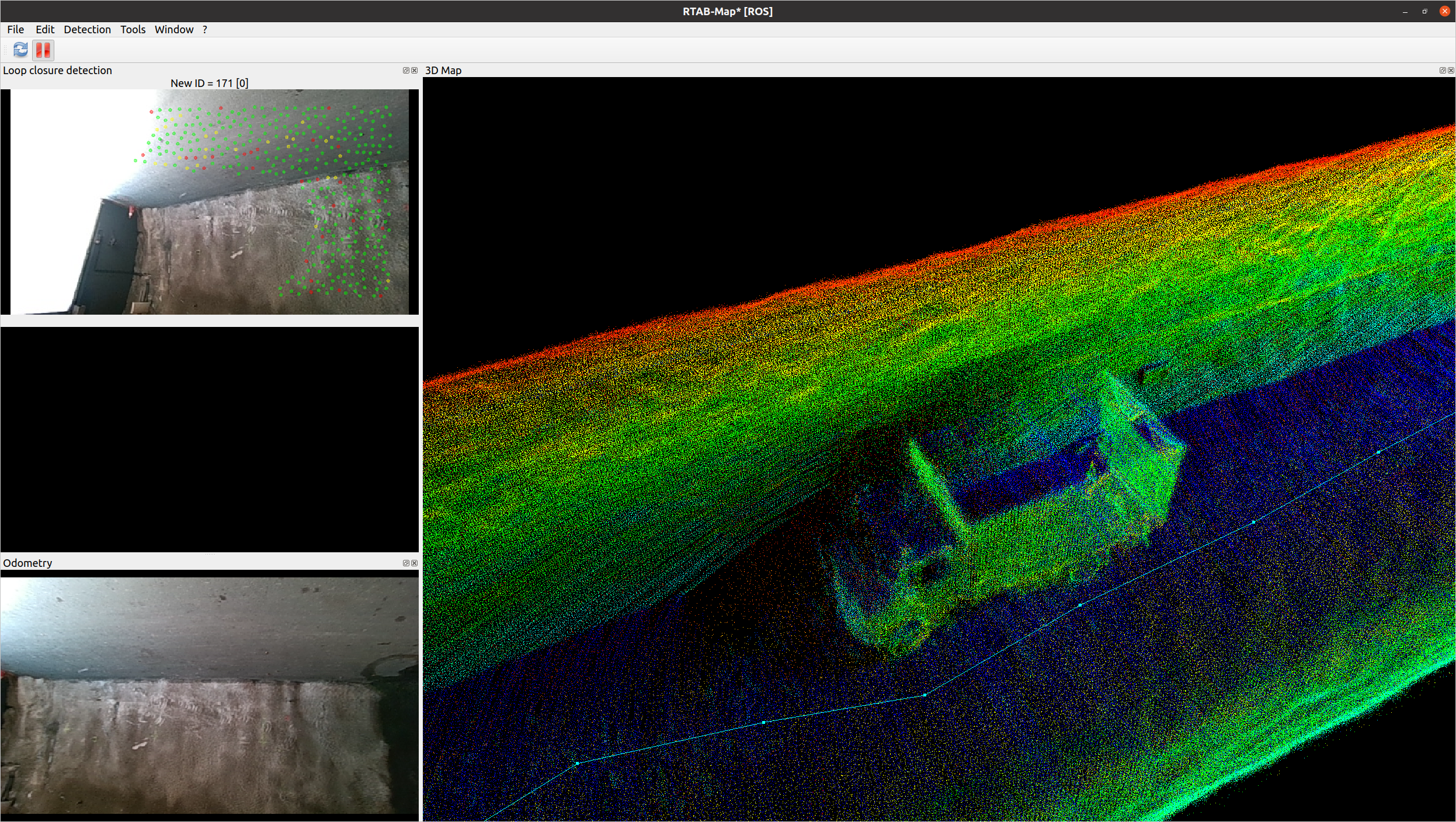The width and height of the screenshot is (1456, 822).
Task: Close the Odometry dock panel
Action: click(x=415, y=563)
